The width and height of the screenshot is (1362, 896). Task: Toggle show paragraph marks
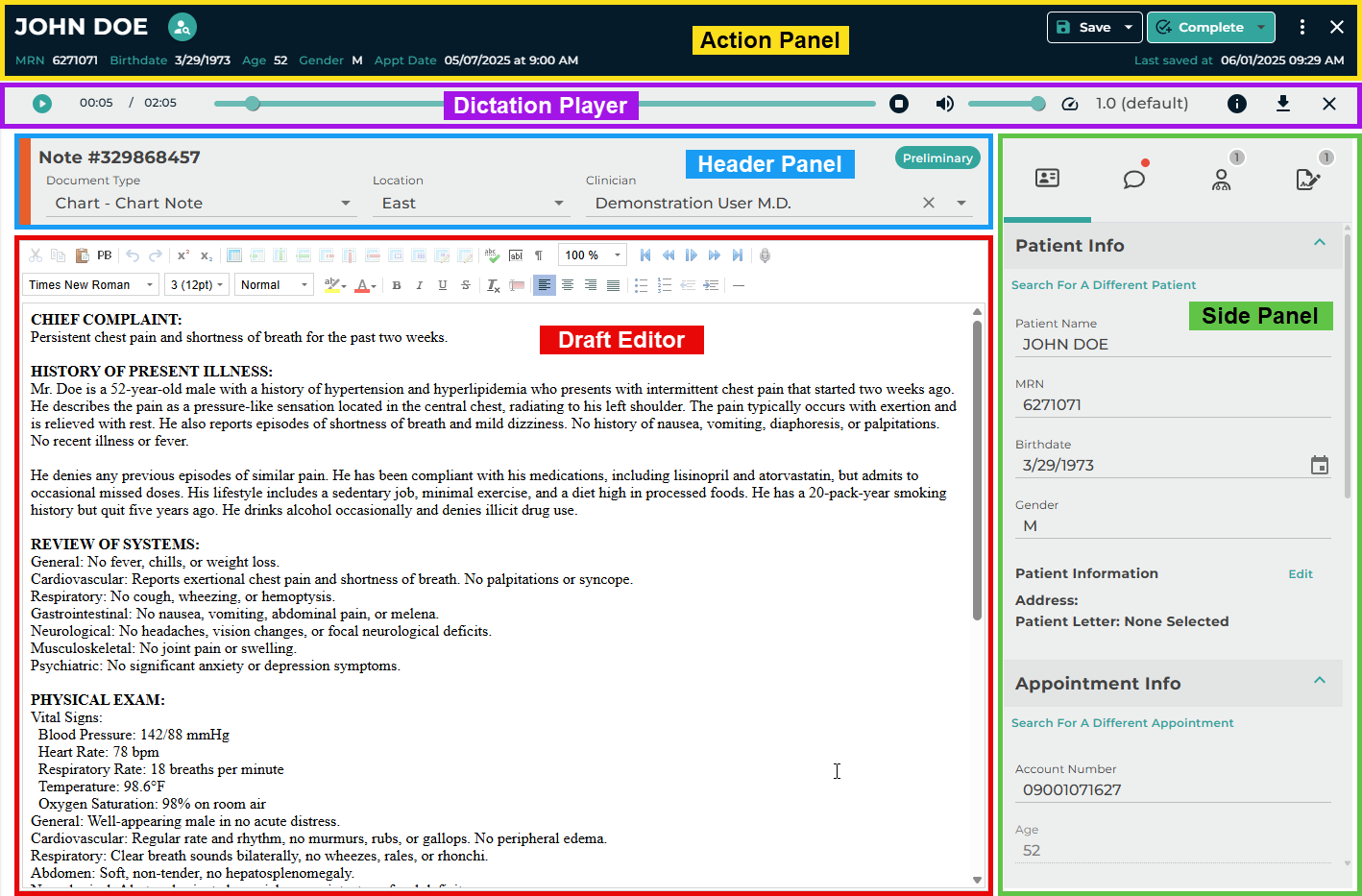(x=539, y=255)
